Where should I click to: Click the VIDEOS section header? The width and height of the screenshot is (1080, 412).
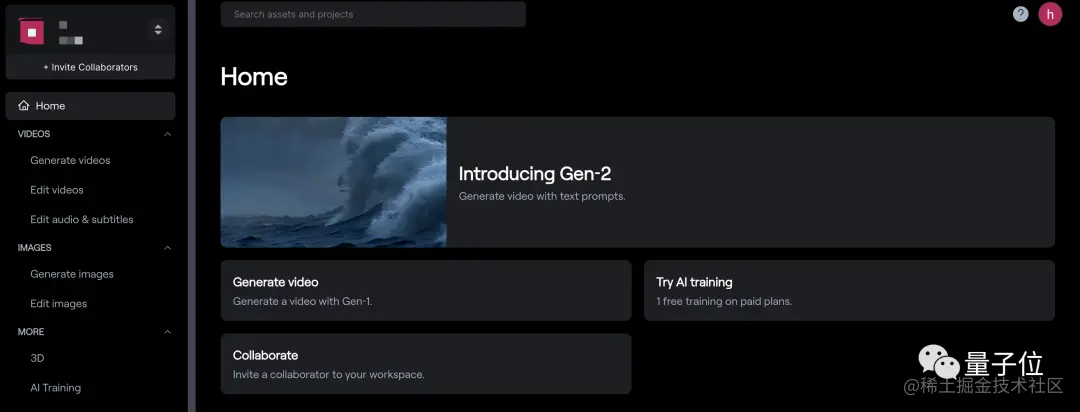click(x=34, y=134)
